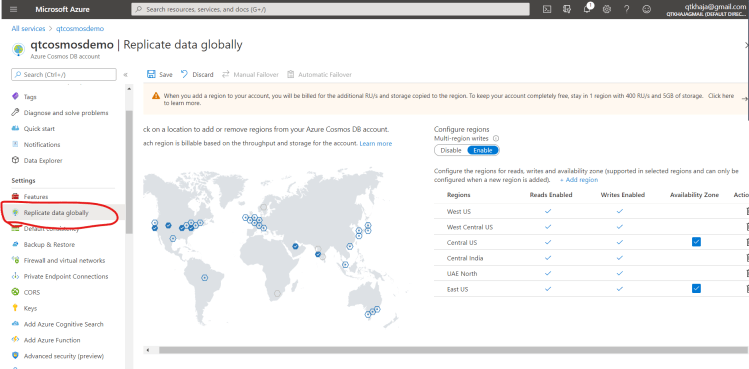This screenshot has height=369, width=749.
Task: Open the Keys page
Action: click(30, 308)
